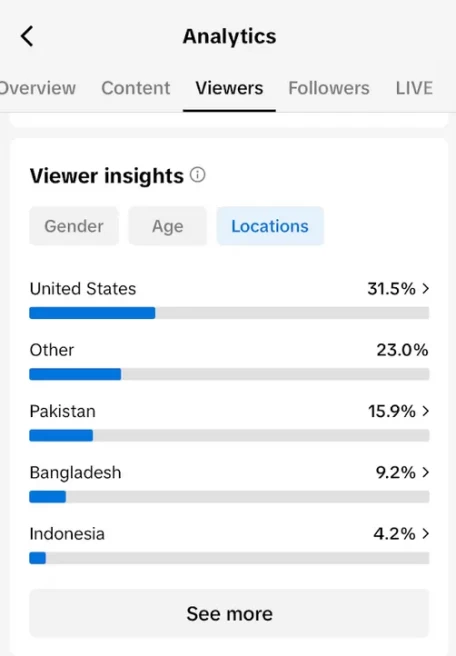Expand Bangladesh location details chevron
The height and width of the screenshot is (656, 456).
(x=425, y=472)
